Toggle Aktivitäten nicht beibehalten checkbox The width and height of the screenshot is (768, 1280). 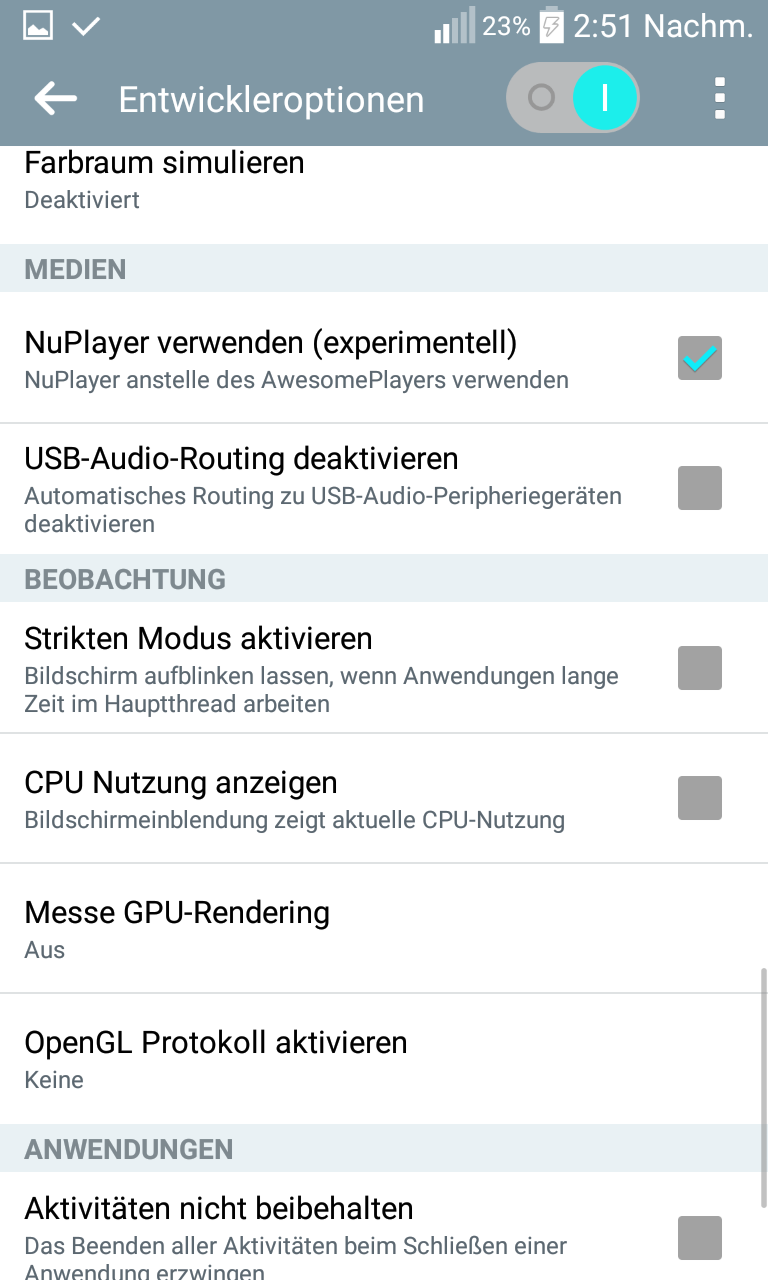[x=699, y=1238]
